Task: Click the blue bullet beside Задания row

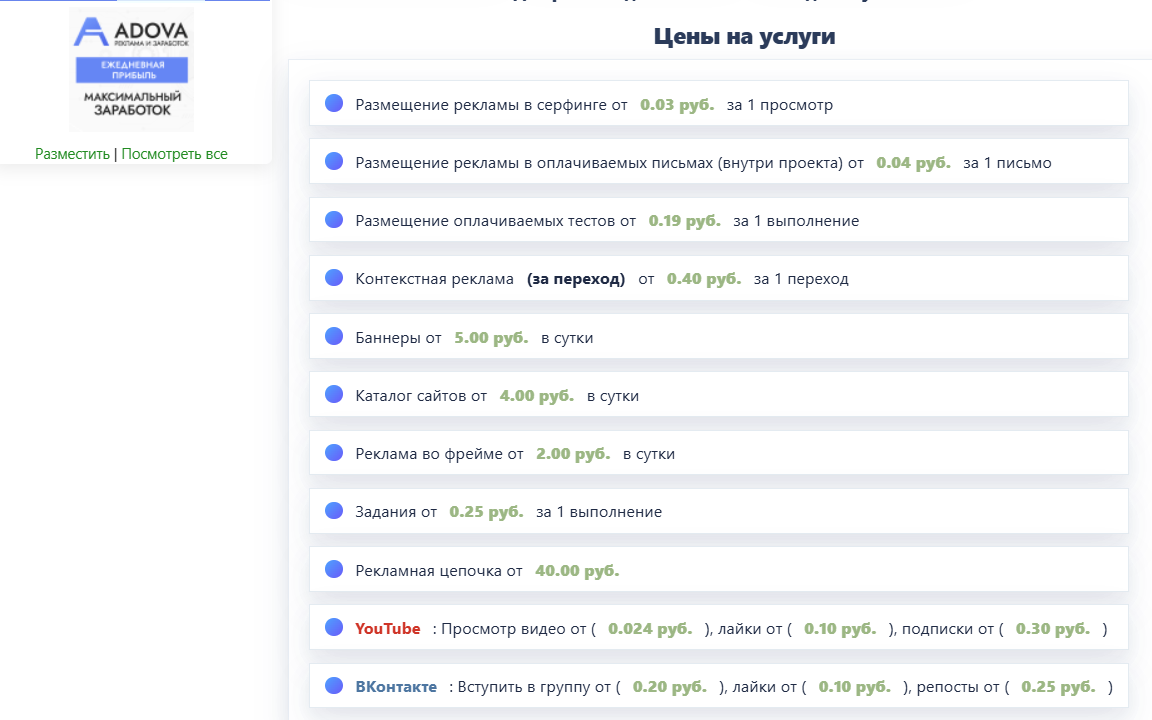Action: (x=335, y=510)
